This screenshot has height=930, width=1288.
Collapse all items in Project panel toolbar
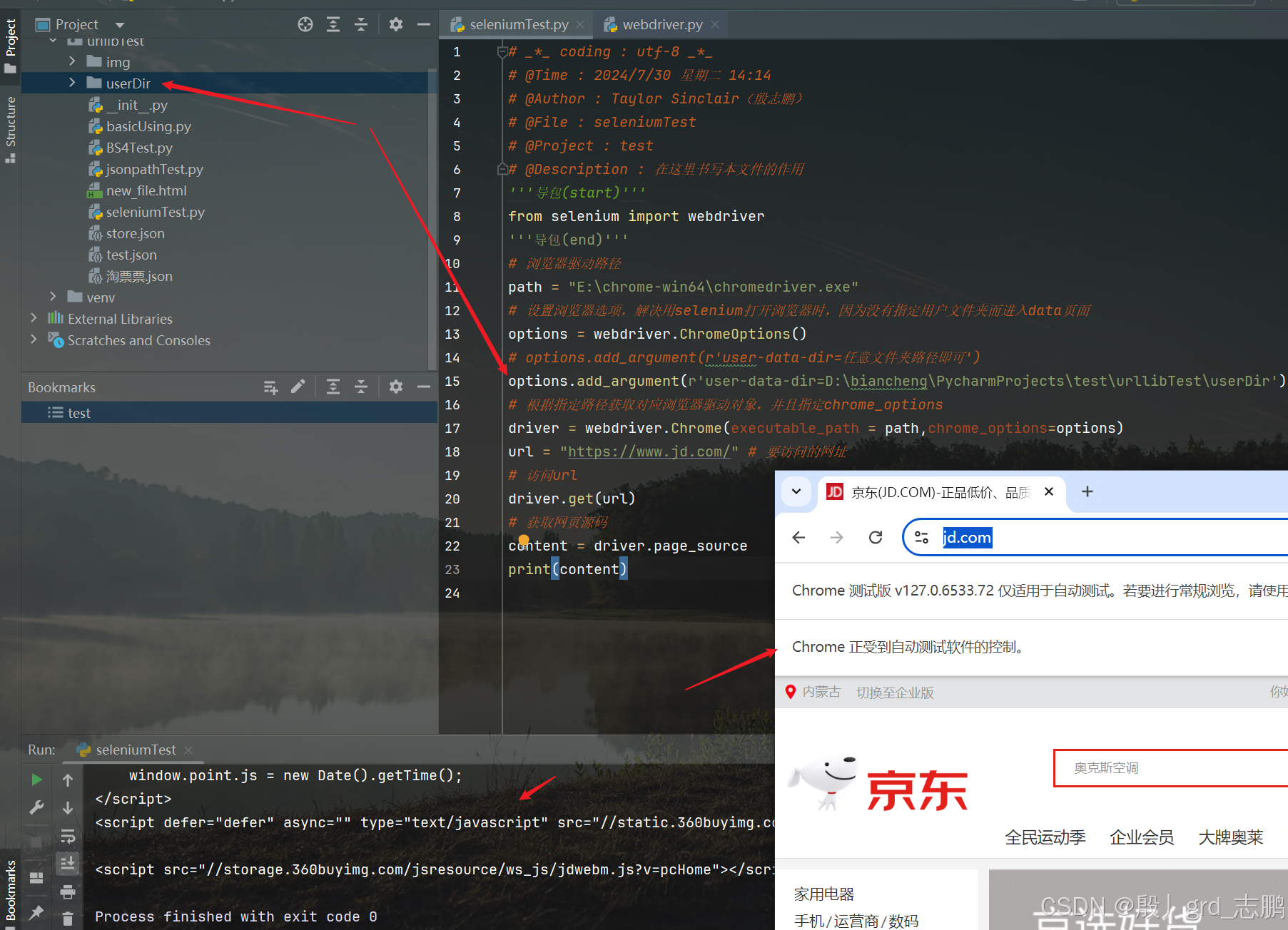click(x=361, y=24)
